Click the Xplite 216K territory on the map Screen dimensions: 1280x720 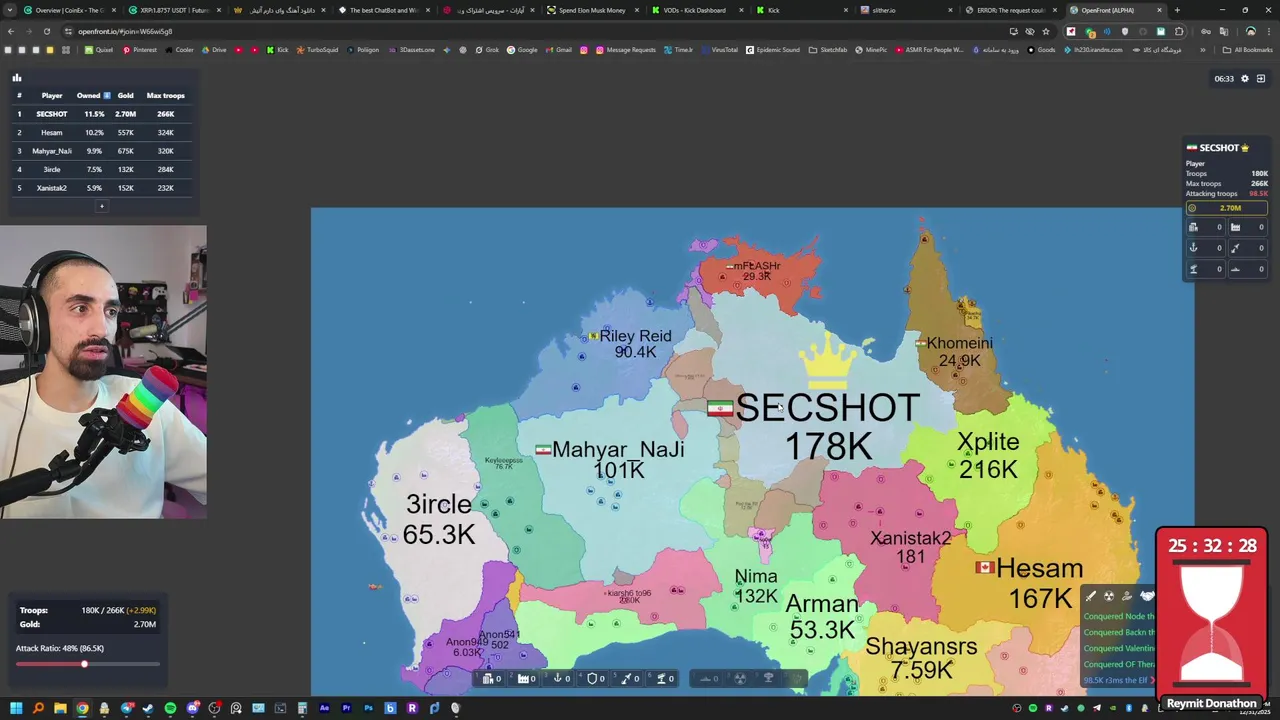[988, 455]
